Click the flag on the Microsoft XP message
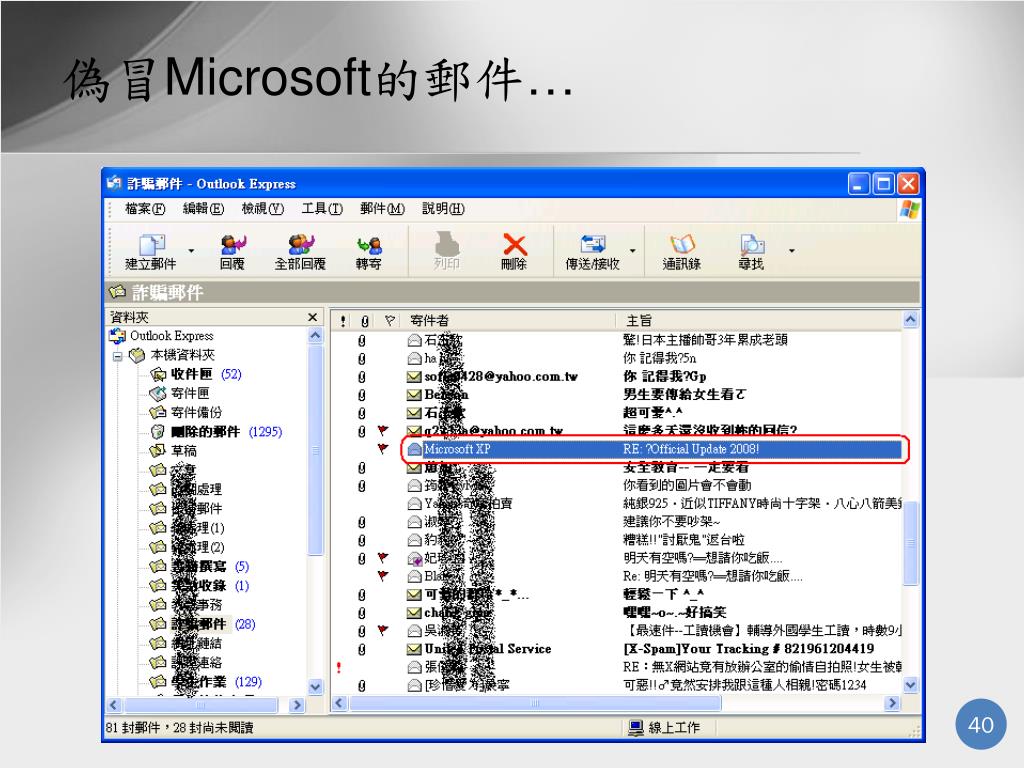Viewport: 1024px width, 768px height. pyautogui.click(x=383, y=449)
